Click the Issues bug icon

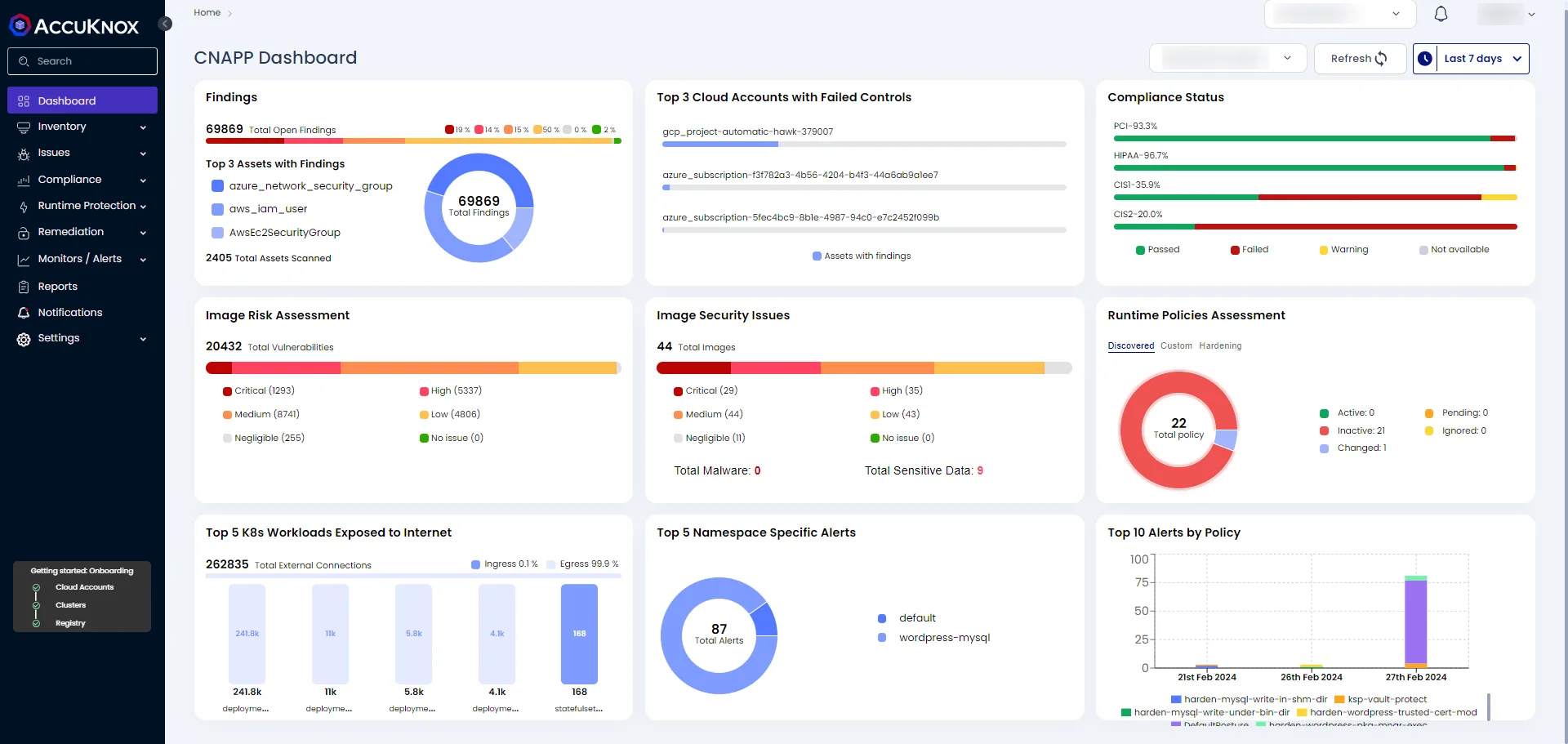tap(24, 154)
